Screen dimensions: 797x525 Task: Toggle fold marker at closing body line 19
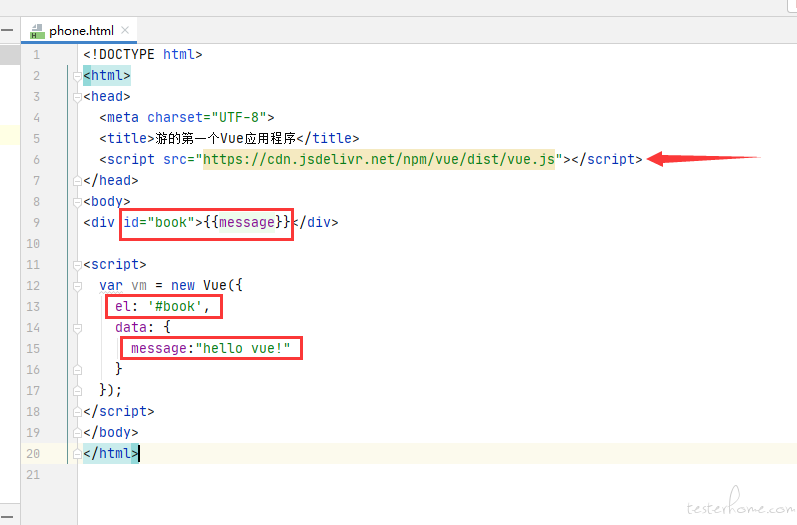(x=77, y=433)
